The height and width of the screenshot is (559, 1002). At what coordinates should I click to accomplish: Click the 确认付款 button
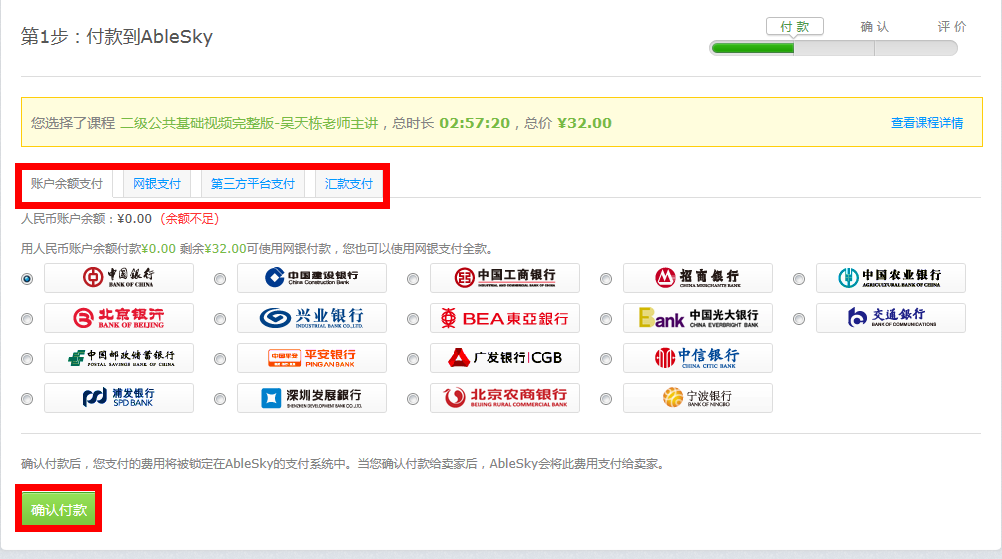[59, 509]
